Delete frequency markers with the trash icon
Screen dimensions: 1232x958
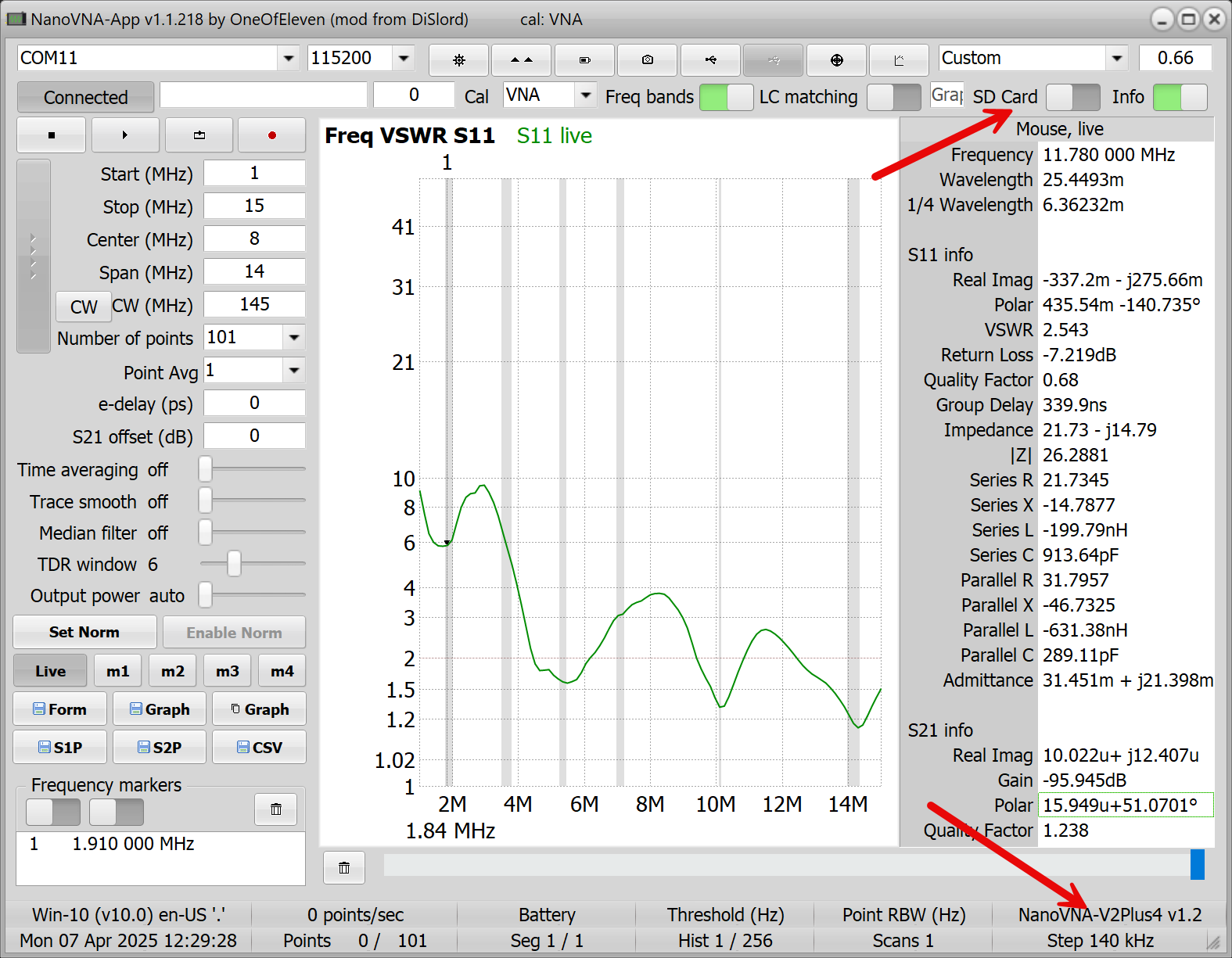276,809
